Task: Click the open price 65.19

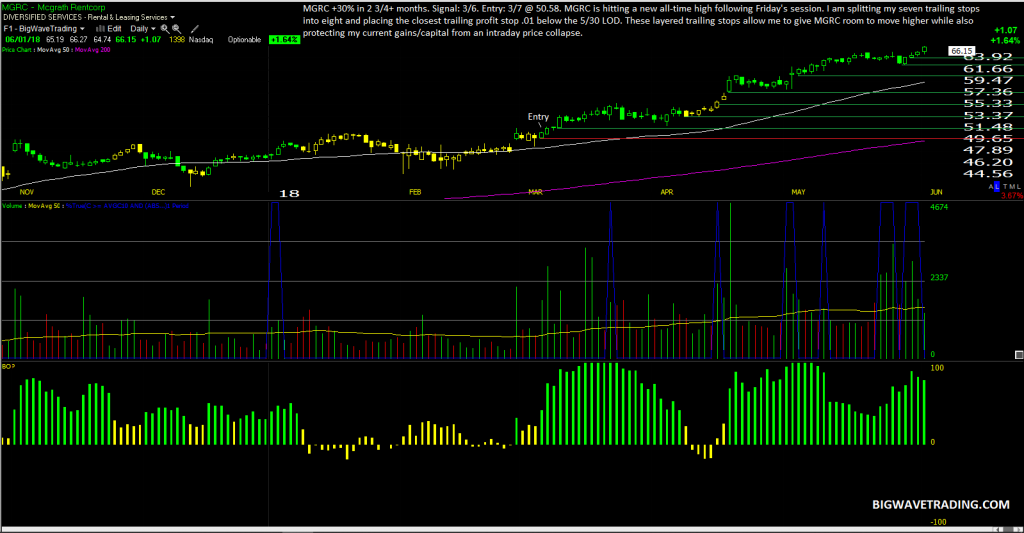Action: point(55,40)
